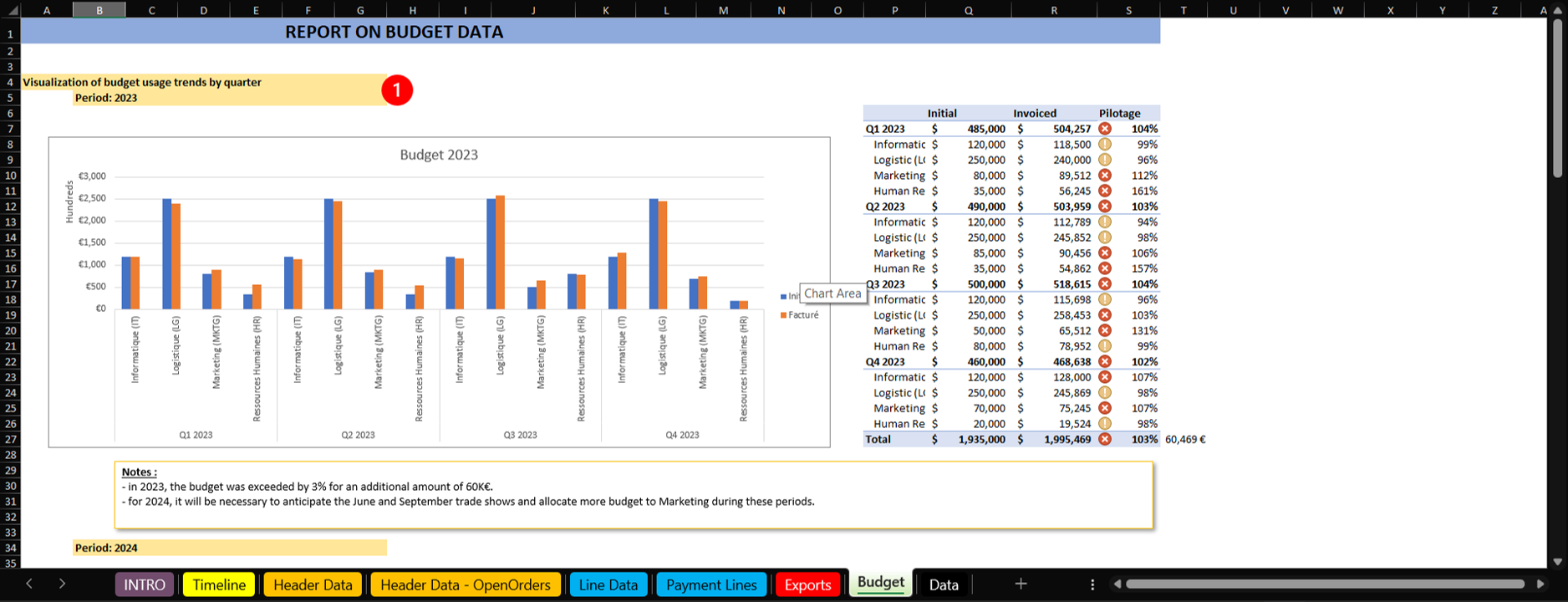Click the red circle number 1 badge
The image size is (1568, 602).
pyautogui.click(x=397, y=89)
